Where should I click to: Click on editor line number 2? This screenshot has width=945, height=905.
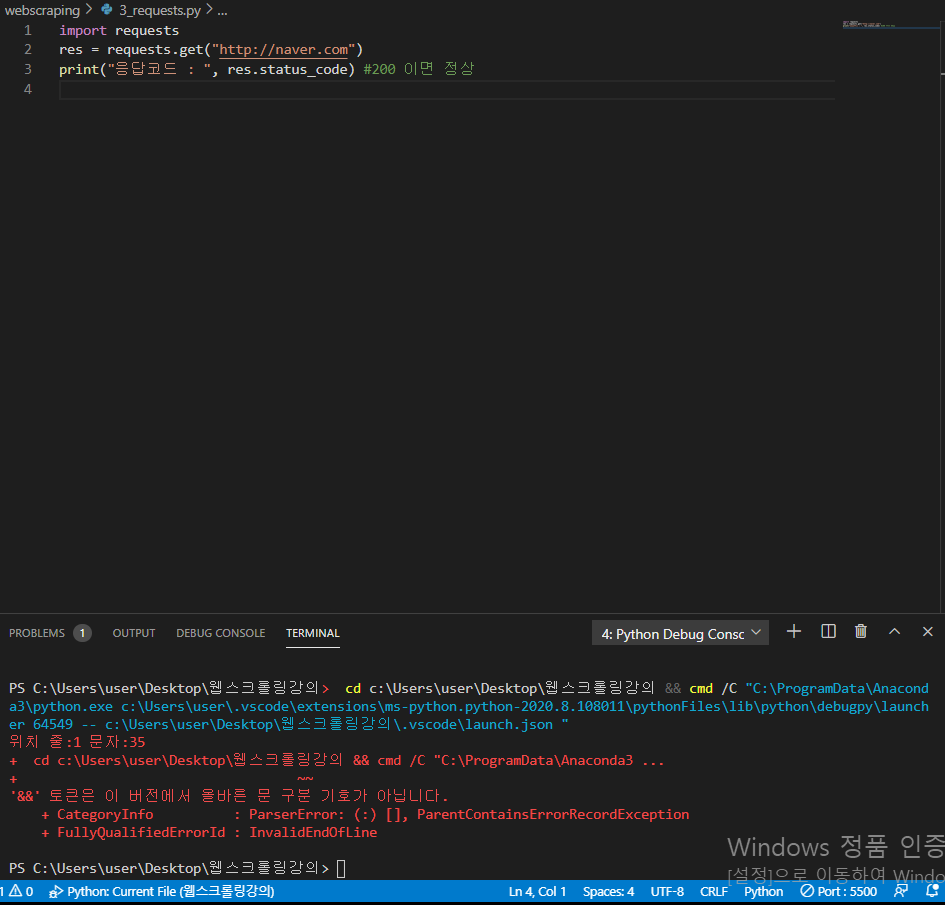point(28,49)
